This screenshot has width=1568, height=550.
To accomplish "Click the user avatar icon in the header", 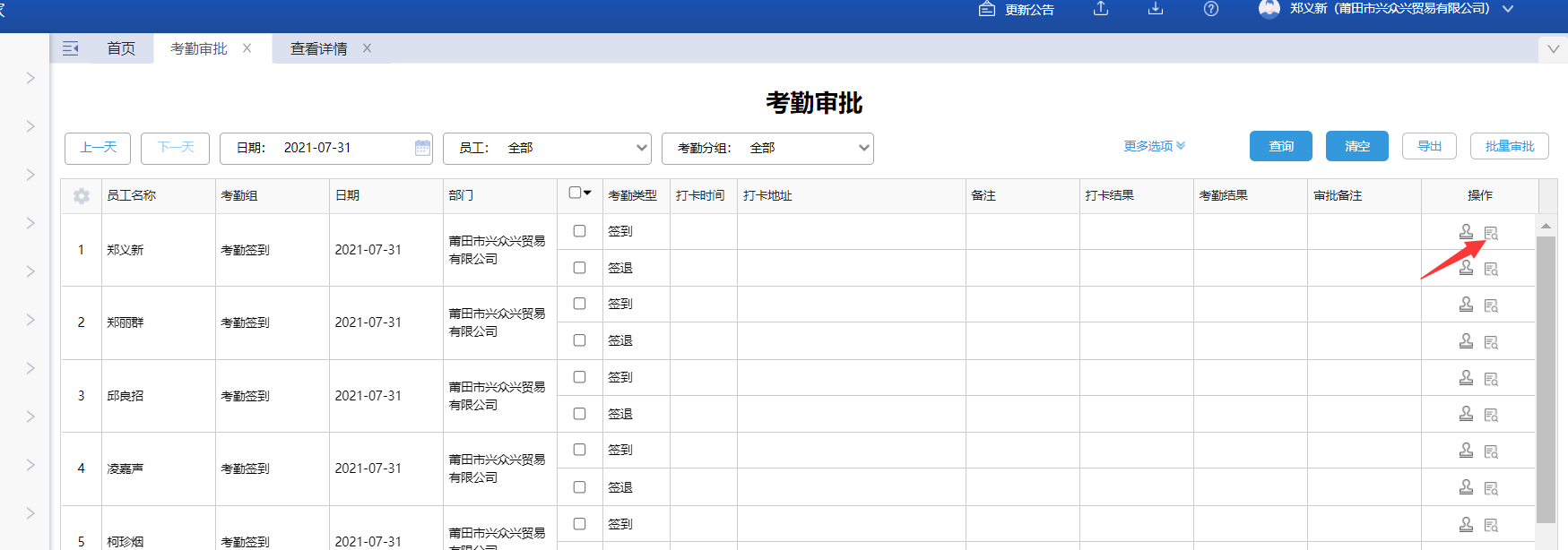I will [x=1269, y=9].
